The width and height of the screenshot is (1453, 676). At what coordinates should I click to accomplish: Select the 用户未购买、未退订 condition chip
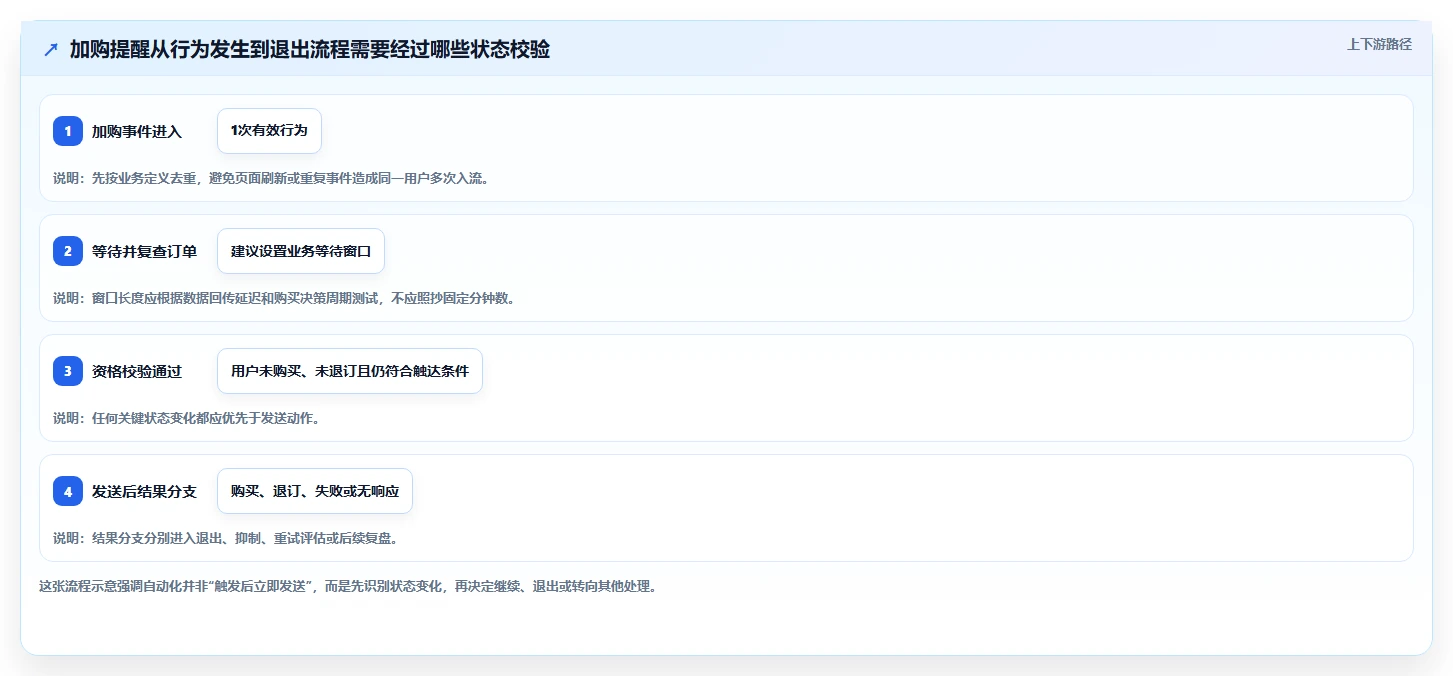(350, 371)
